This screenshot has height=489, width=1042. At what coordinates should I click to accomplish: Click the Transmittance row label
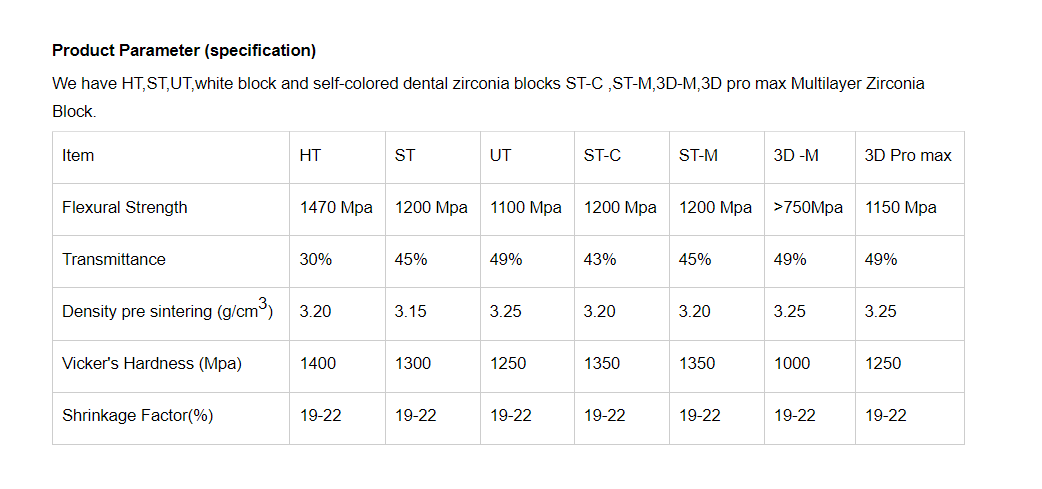click(114, 260)
